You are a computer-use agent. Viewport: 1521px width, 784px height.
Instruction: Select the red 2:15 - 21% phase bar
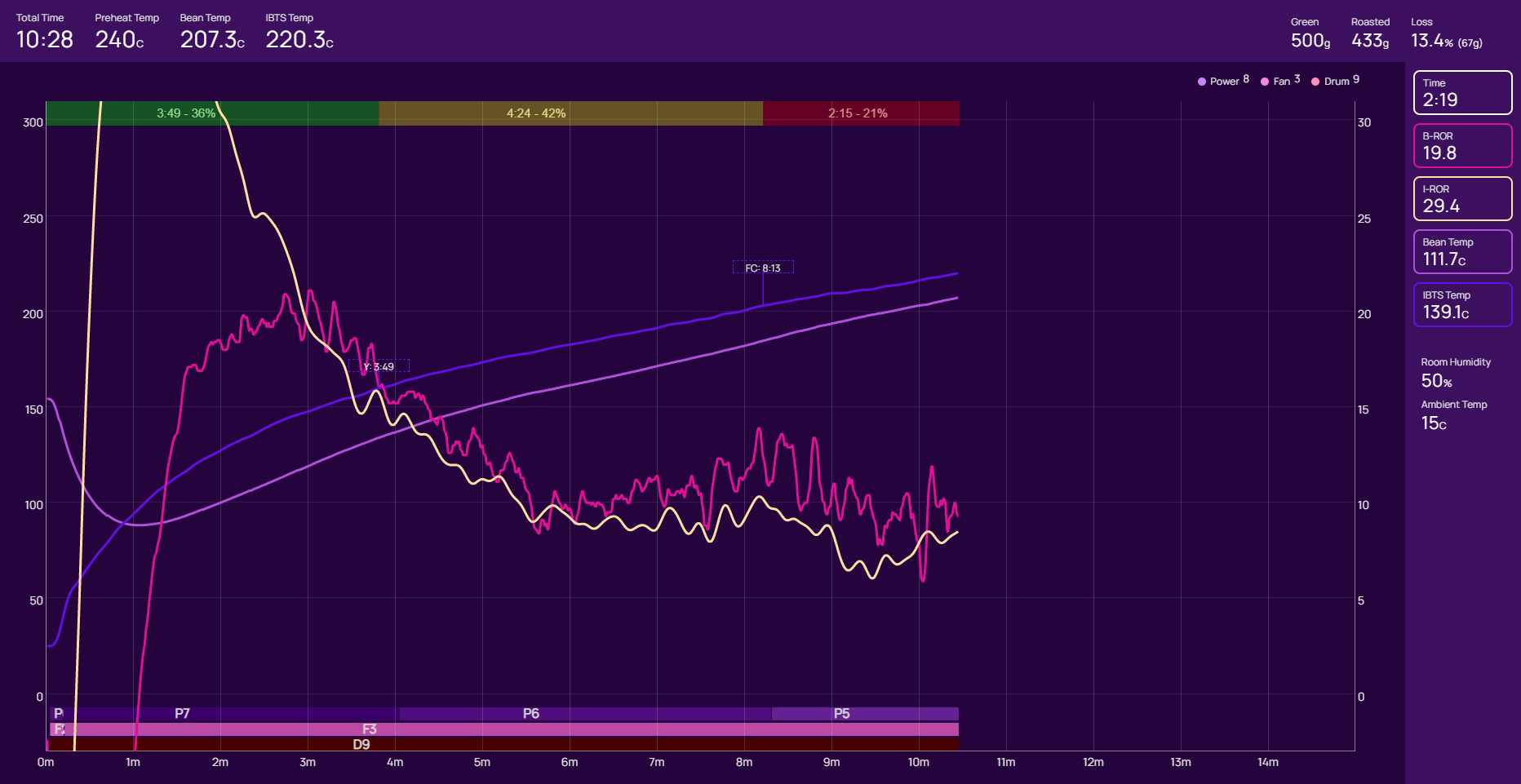pos(860,113)
